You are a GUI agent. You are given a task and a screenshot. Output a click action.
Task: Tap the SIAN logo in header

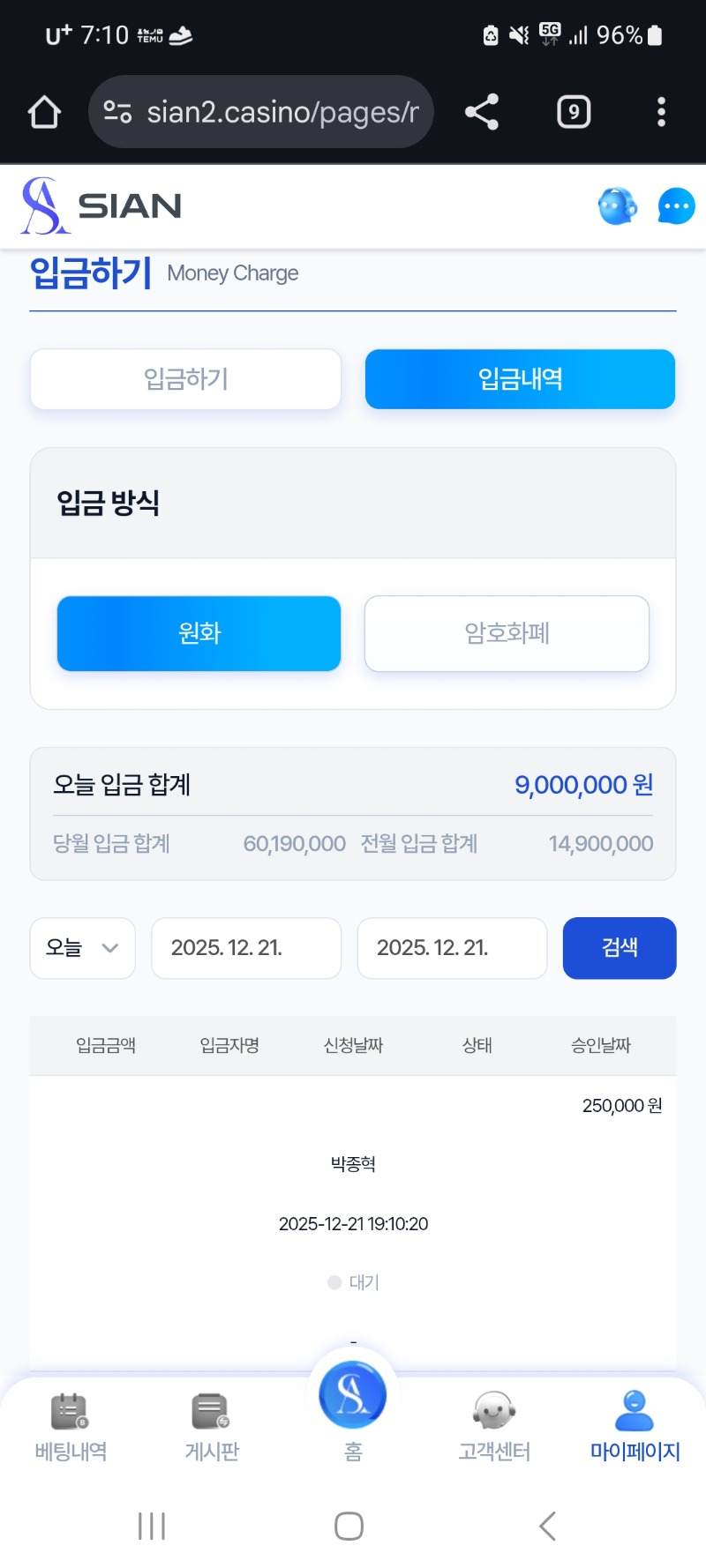click(101, 206)
